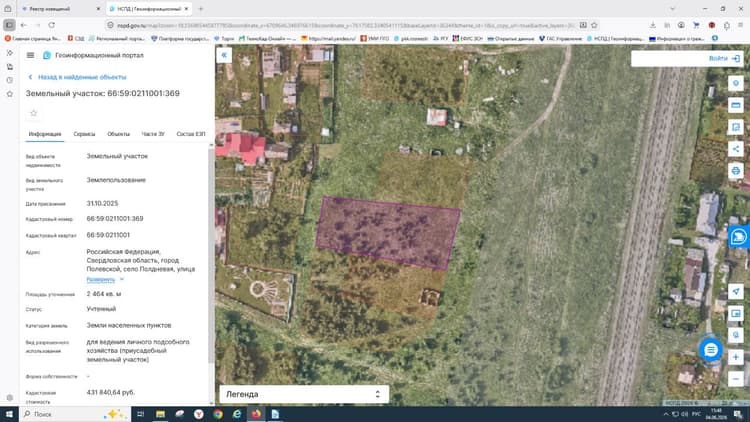The width and height of the screenshot is (750, 422).
Task: Click the Геоинформационный портал logo icon
Action: [x=47, y=56]
